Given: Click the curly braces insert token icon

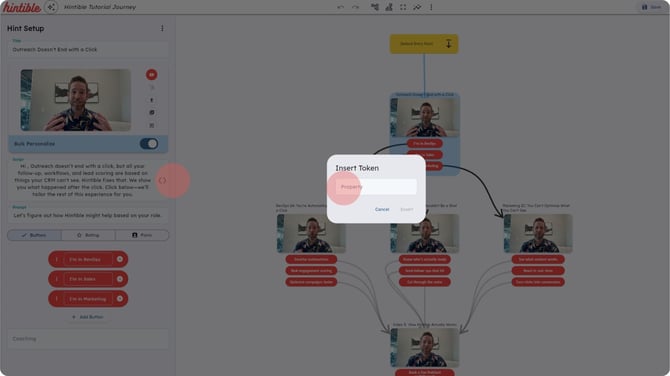Looking at the screenshot, I should [x=162, y=180].
